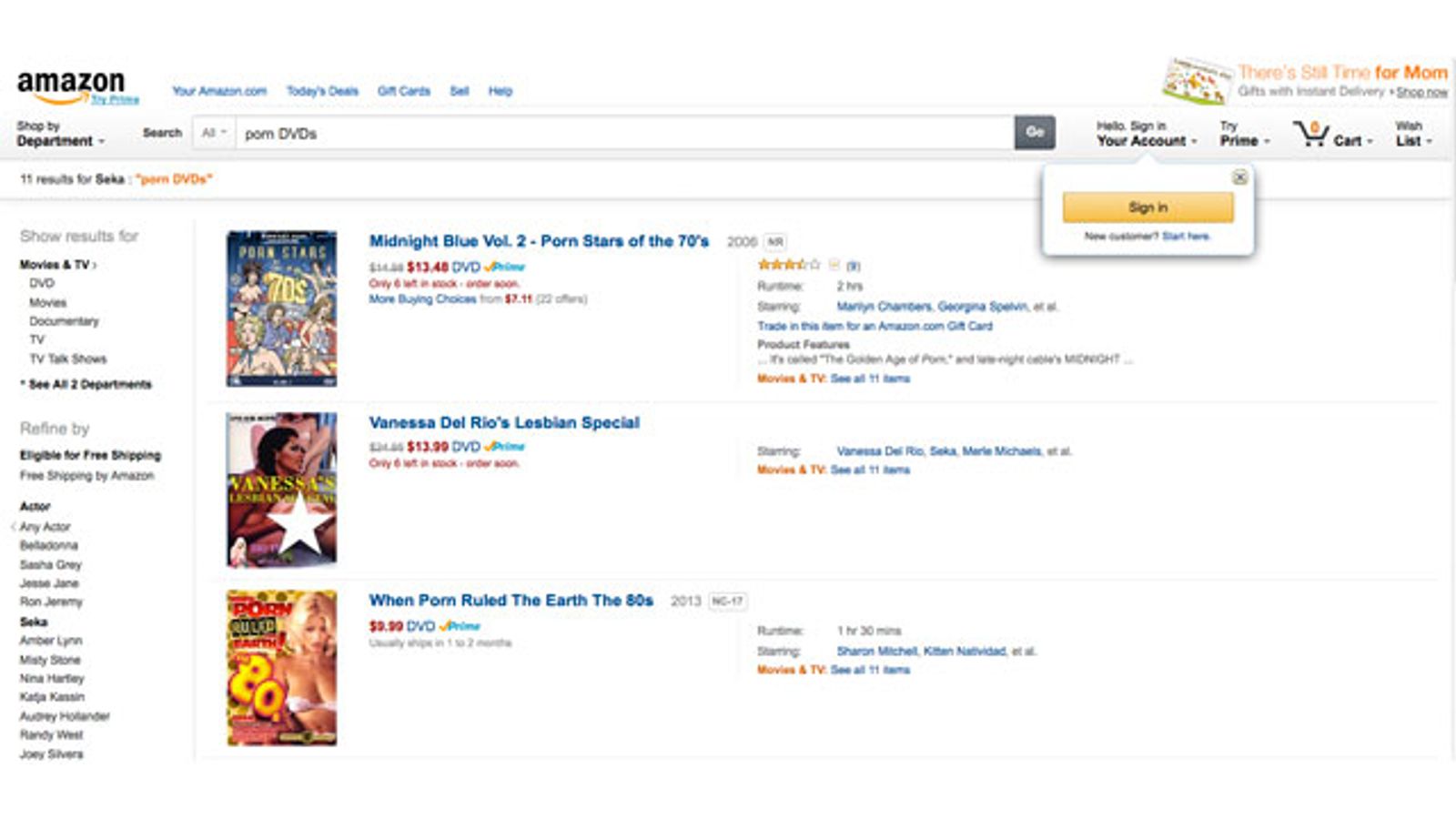Click the Go search button
Image resolution: width=1456 pixels, height=819 pixels.
1035,132
